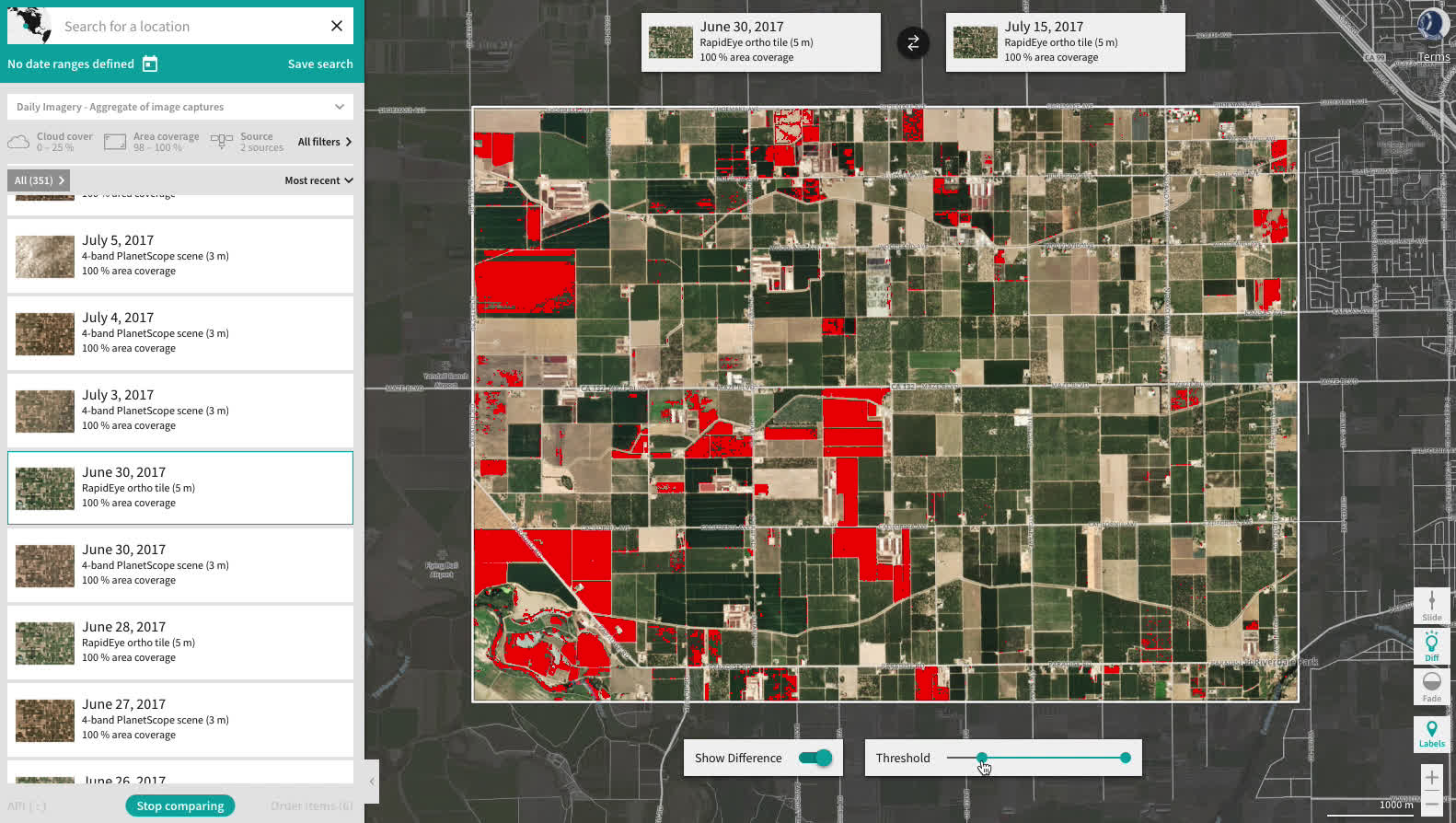Screen dimensions: 1456x823
Task: Open the Most recent sort dropdown
Action: tap(318, 180)
